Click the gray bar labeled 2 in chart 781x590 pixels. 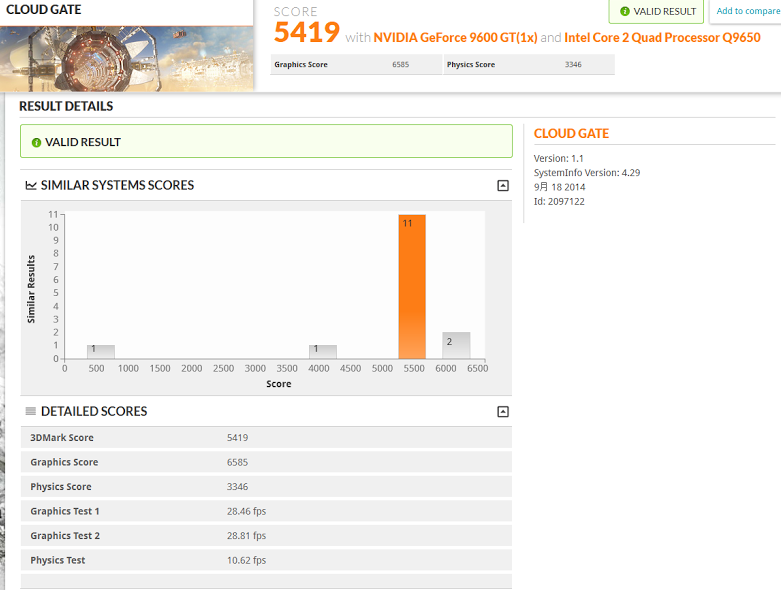pos(456,345)
